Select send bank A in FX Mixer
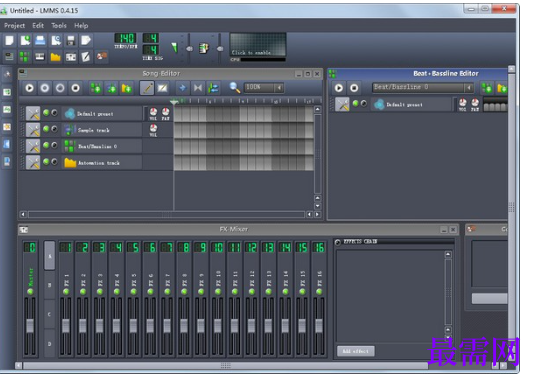The image size is (539, 383). pos(50,255)
